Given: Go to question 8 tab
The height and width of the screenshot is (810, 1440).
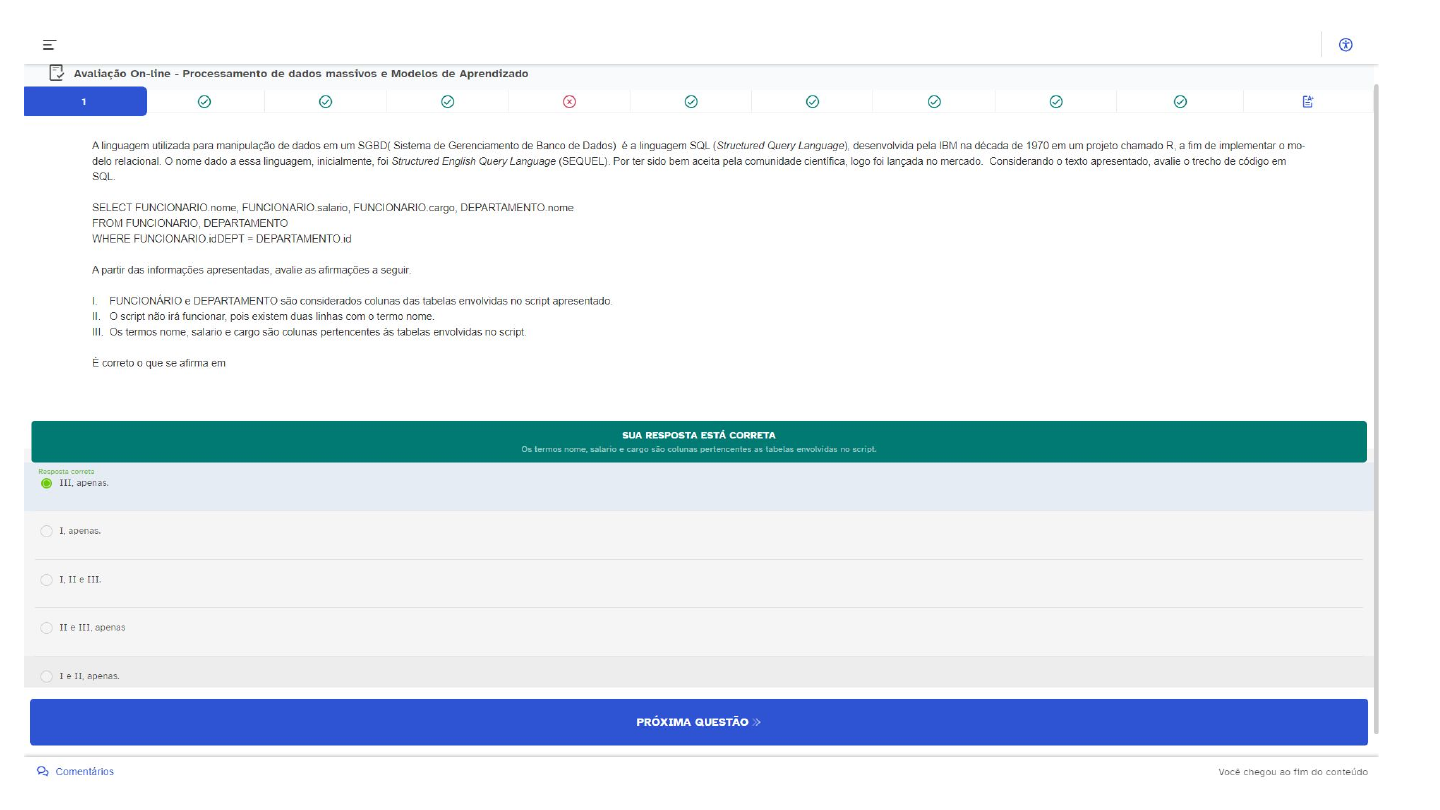Looking at the screenshot, I should (933, 101).
